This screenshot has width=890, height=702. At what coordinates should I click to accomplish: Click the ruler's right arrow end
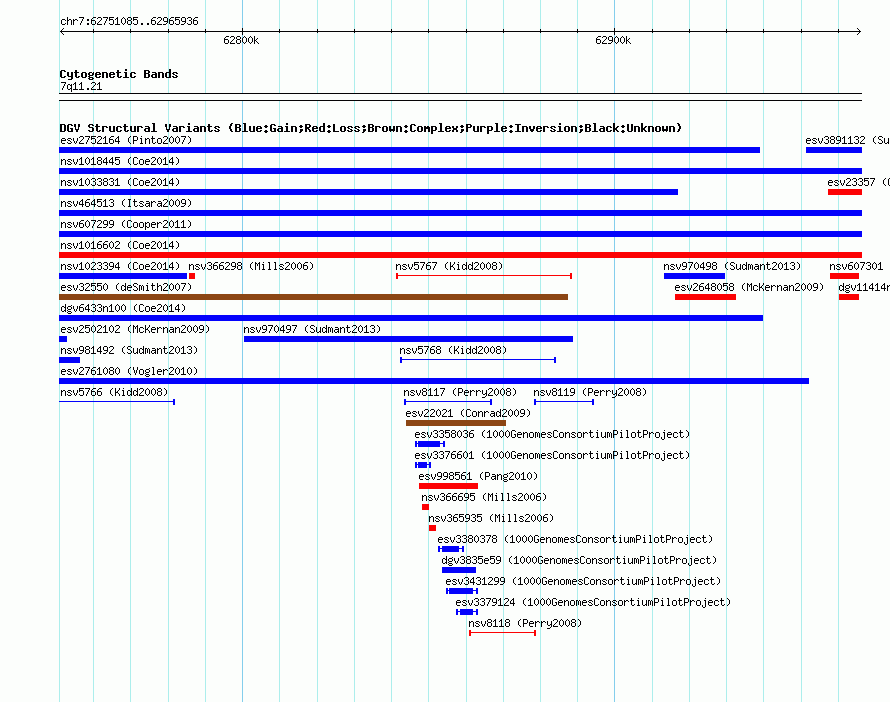point(859,31)
